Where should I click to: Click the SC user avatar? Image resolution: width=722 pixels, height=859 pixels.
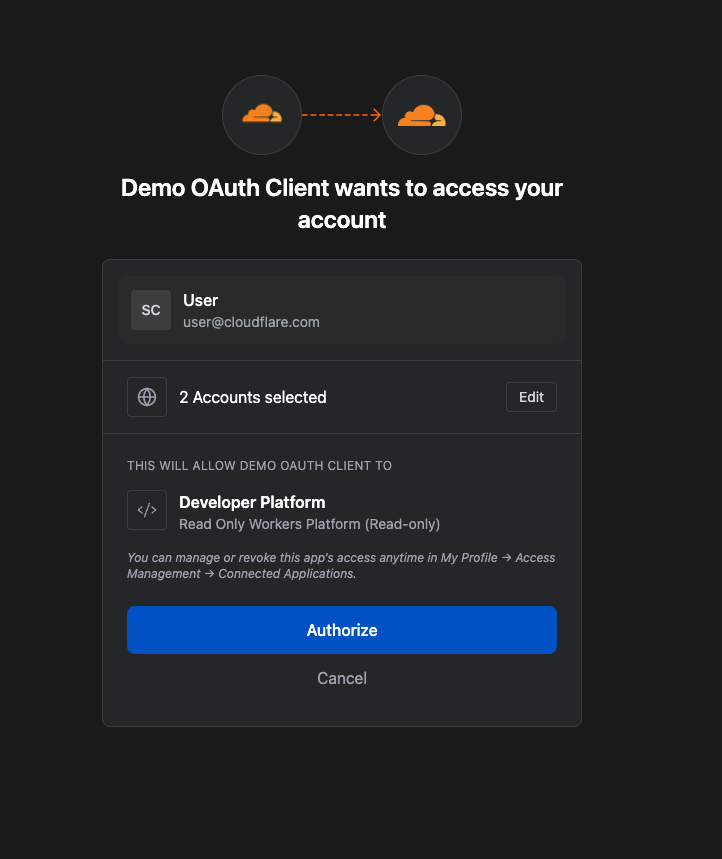(x=151, y=310)
